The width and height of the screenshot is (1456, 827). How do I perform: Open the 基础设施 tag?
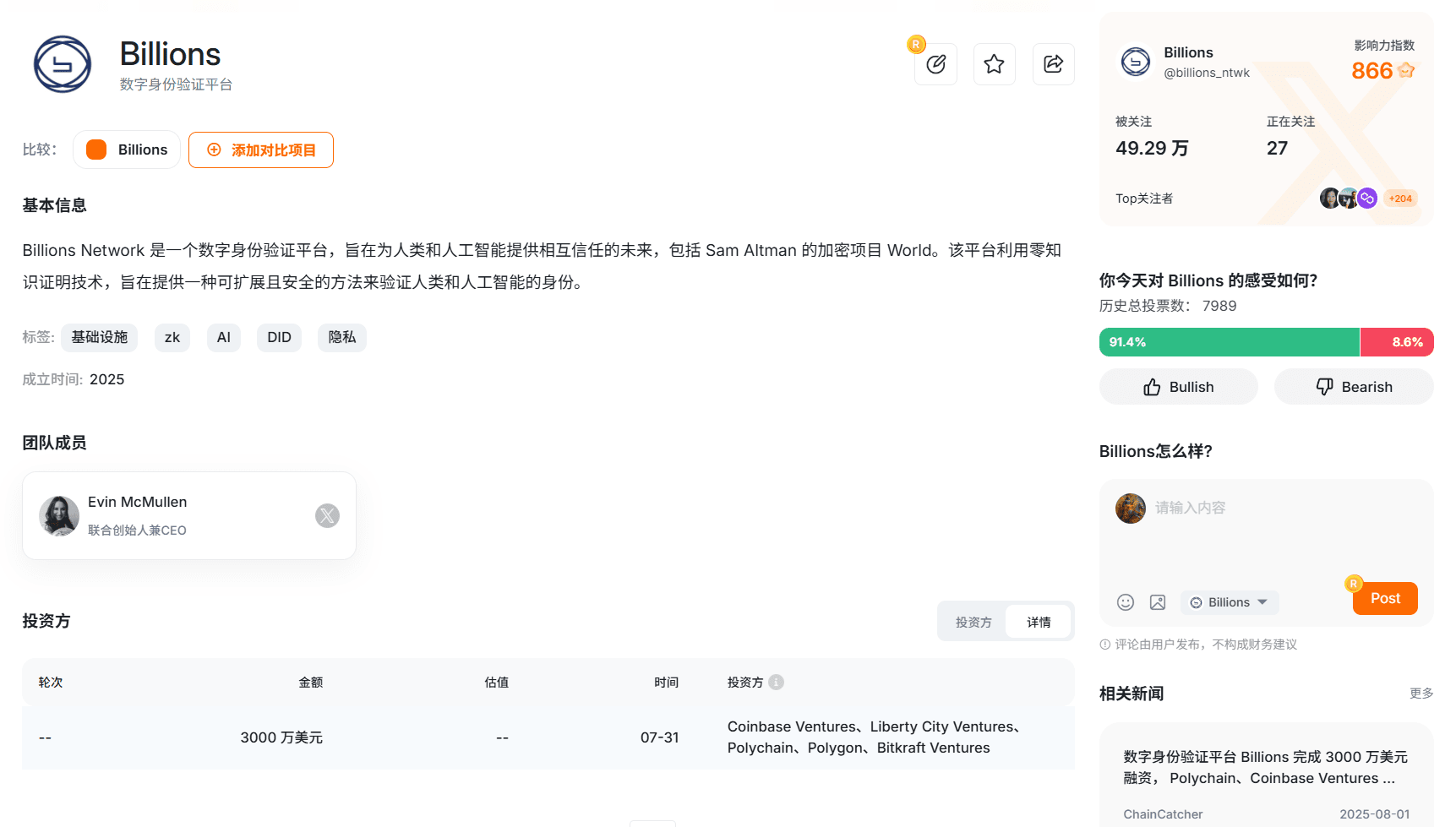click(100, 337)
